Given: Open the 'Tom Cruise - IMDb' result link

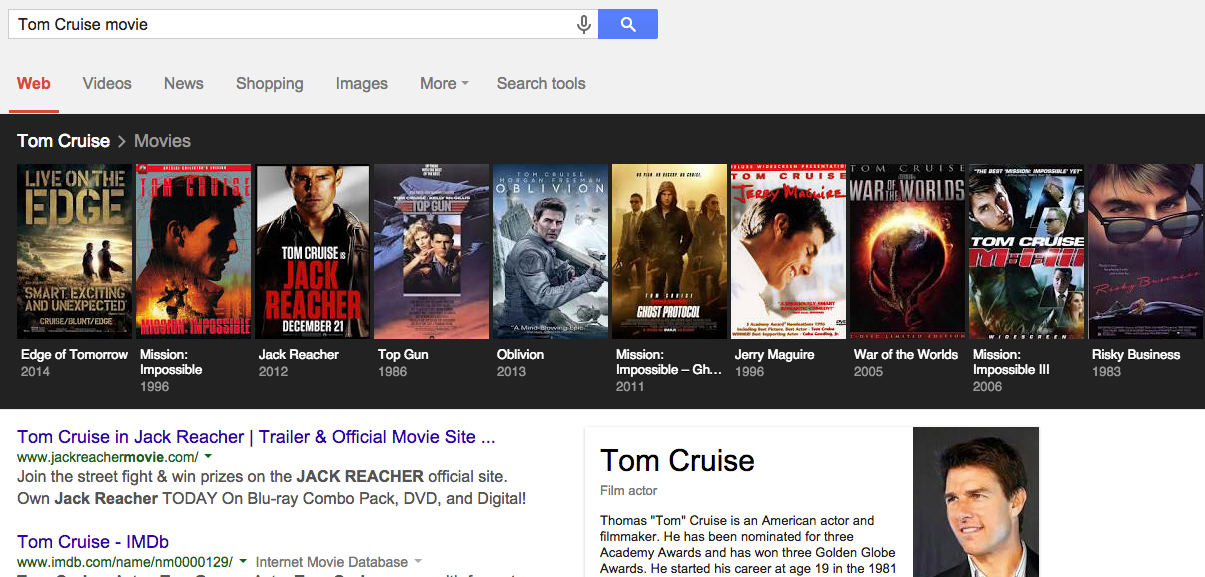Looking at the screenshot, I should pos(93,542).
